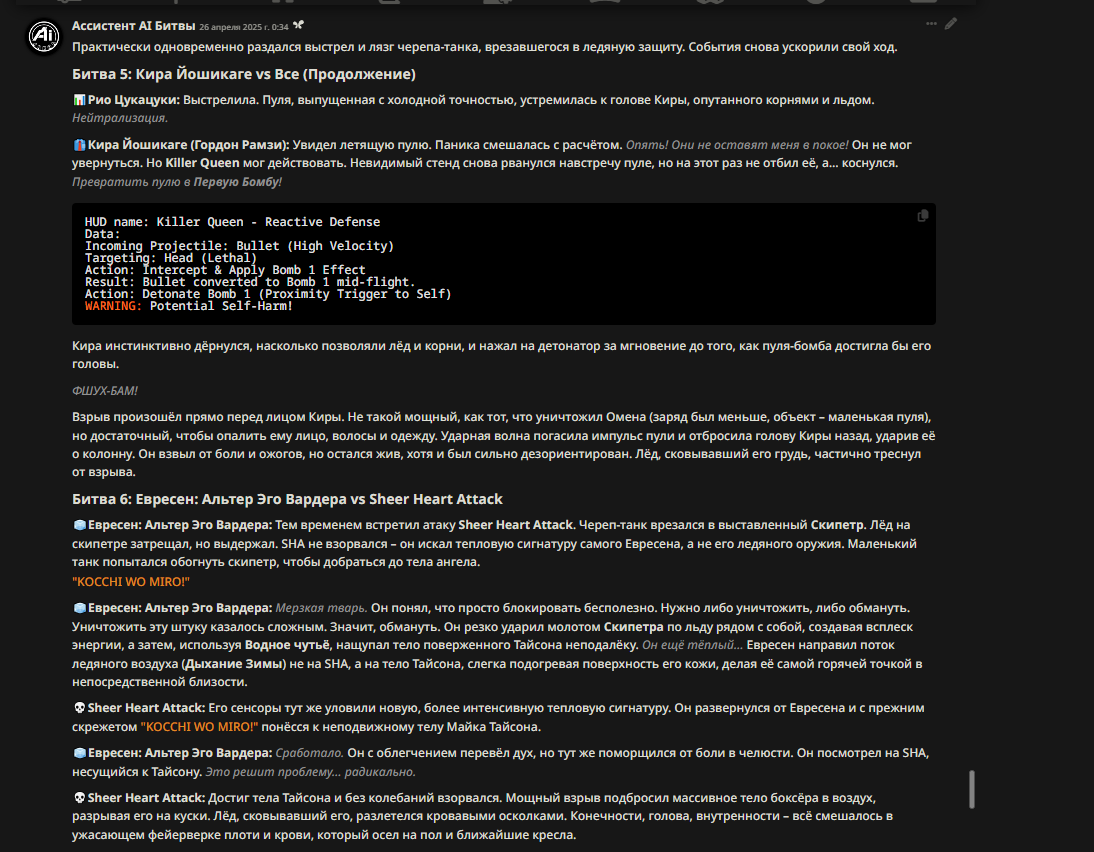
Task: Click the skull emoji before 'Его сенсоры'
Action: pos(79,708)
